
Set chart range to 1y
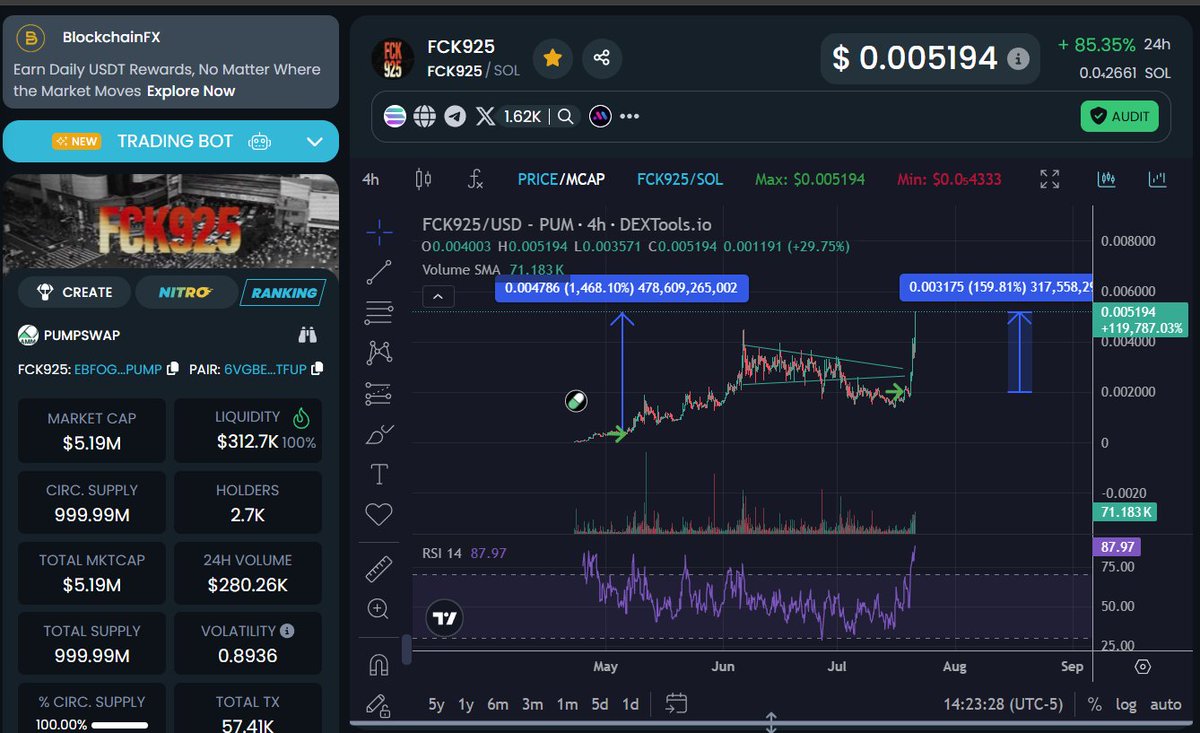click(x=466, y=704)
